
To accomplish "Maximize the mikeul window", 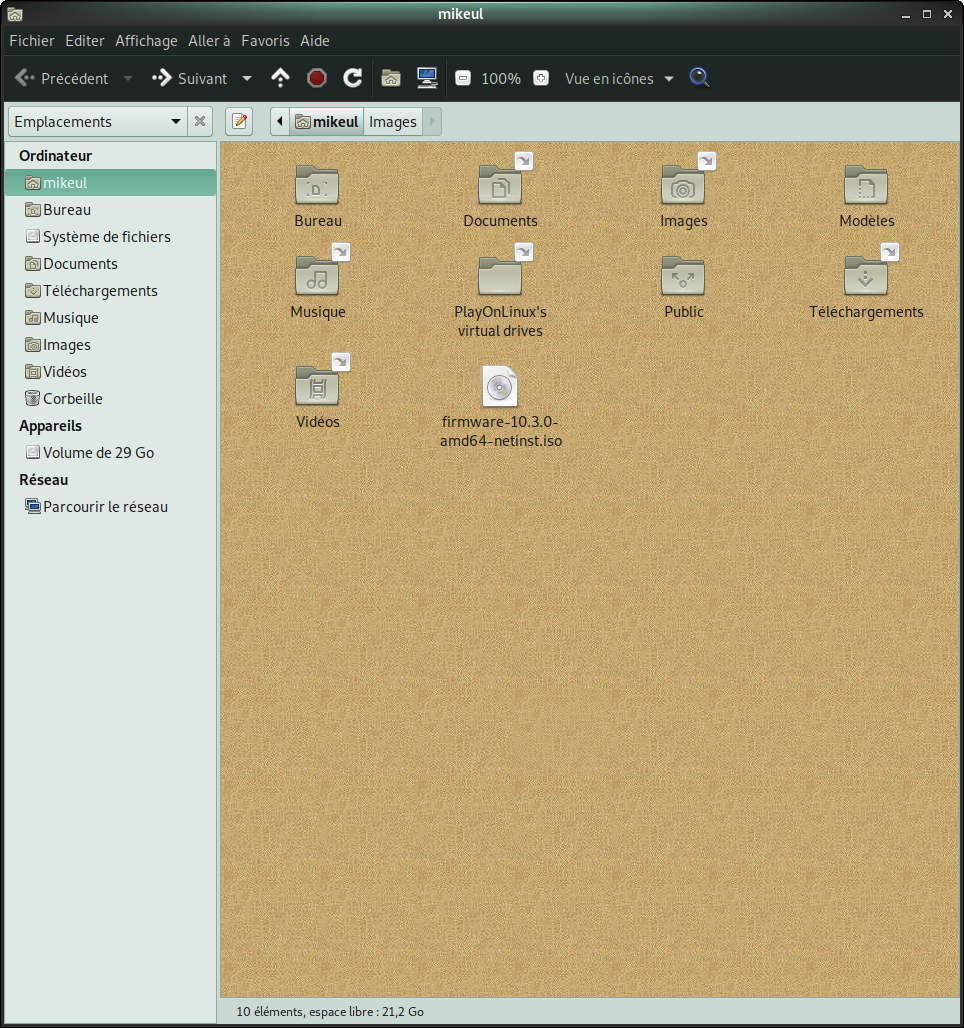I will [x=927, y=14].
